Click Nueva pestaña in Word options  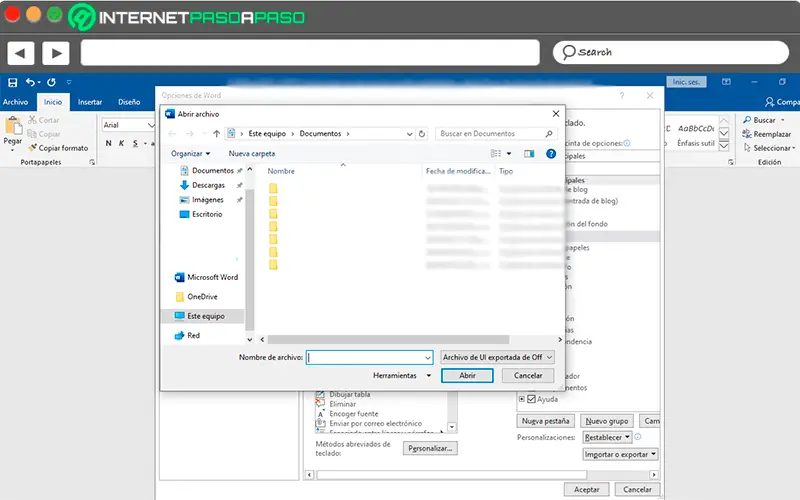[x=545, y=421]
